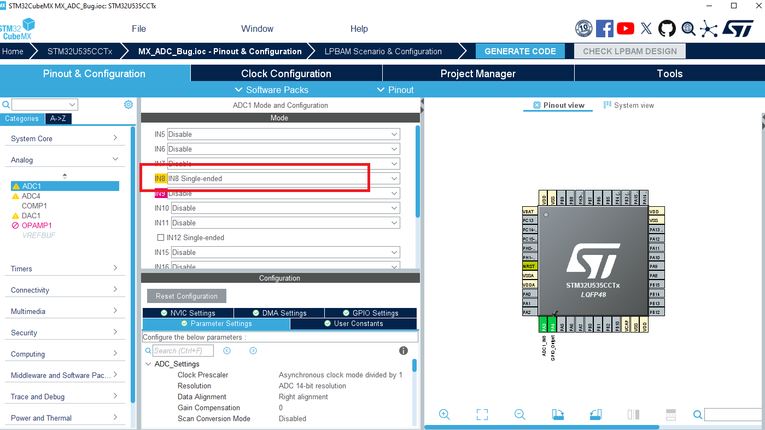Open the Window menu
This screenshot has width=765, height=430.
[257, 29]
